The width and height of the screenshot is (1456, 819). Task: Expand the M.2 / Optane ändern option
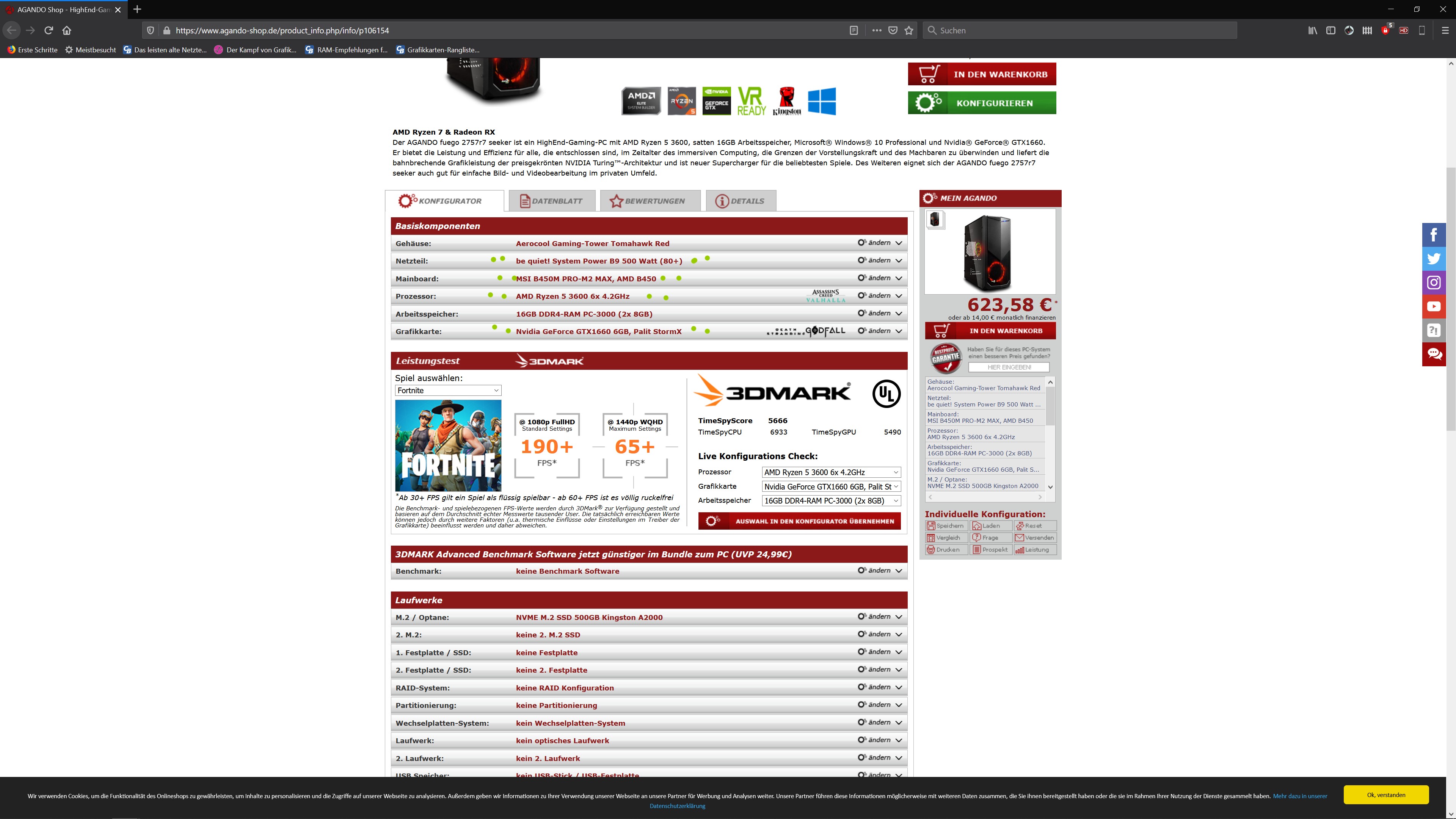[x=880, y=617]
